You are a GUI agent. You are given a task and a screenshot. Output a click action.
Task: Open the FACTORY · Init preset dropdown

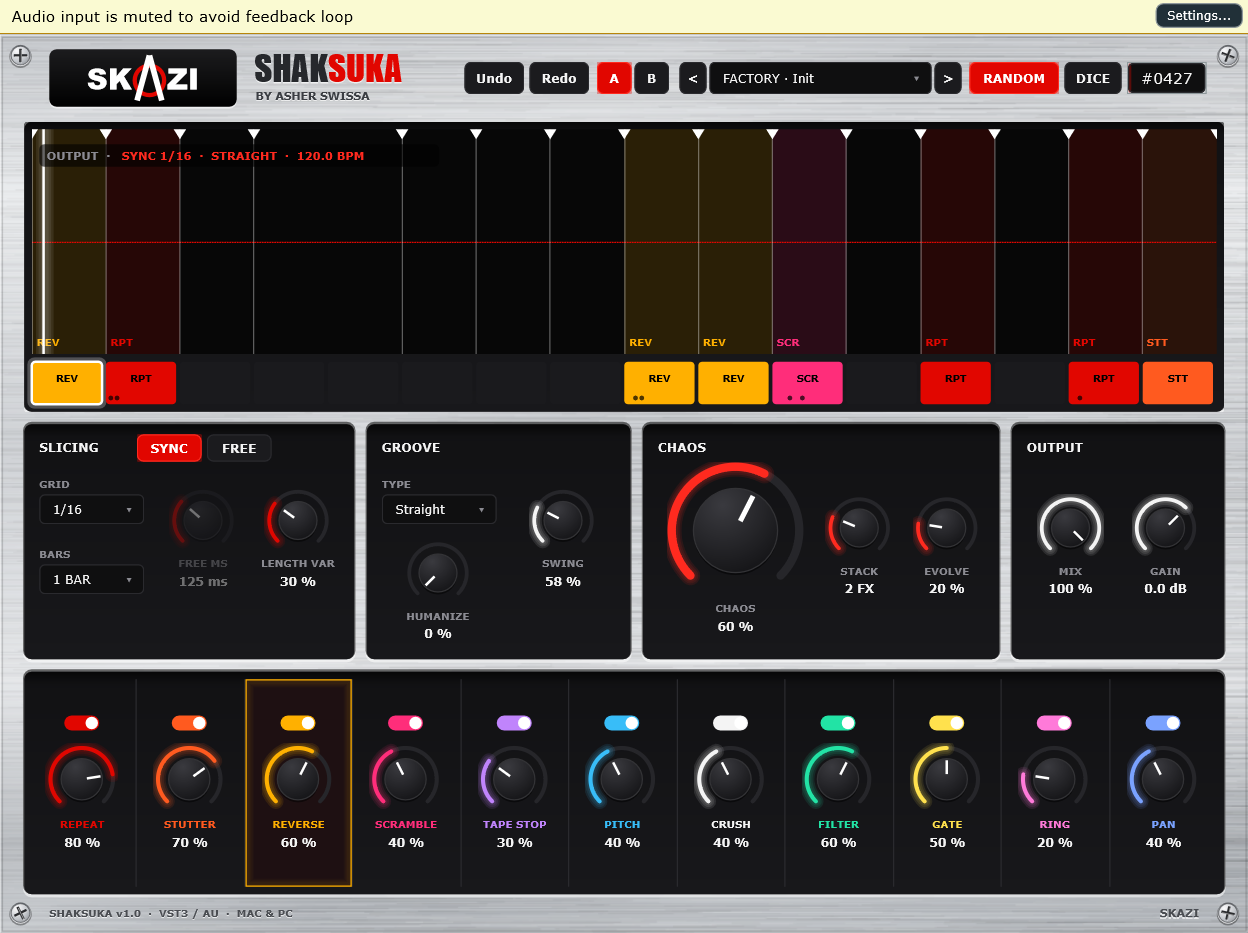coord(820,78)
